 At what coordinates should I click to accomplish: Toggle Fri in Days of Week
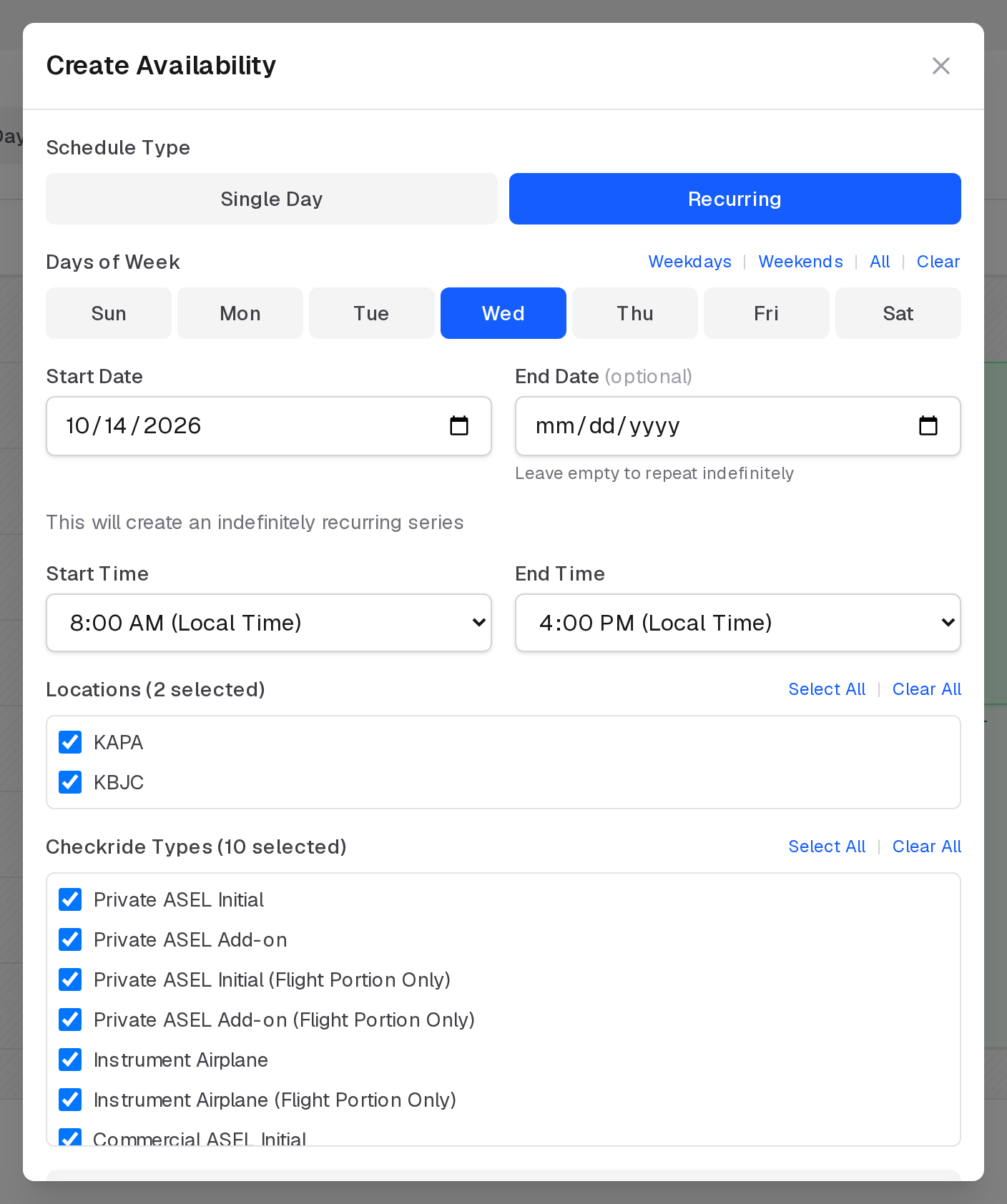767,313
